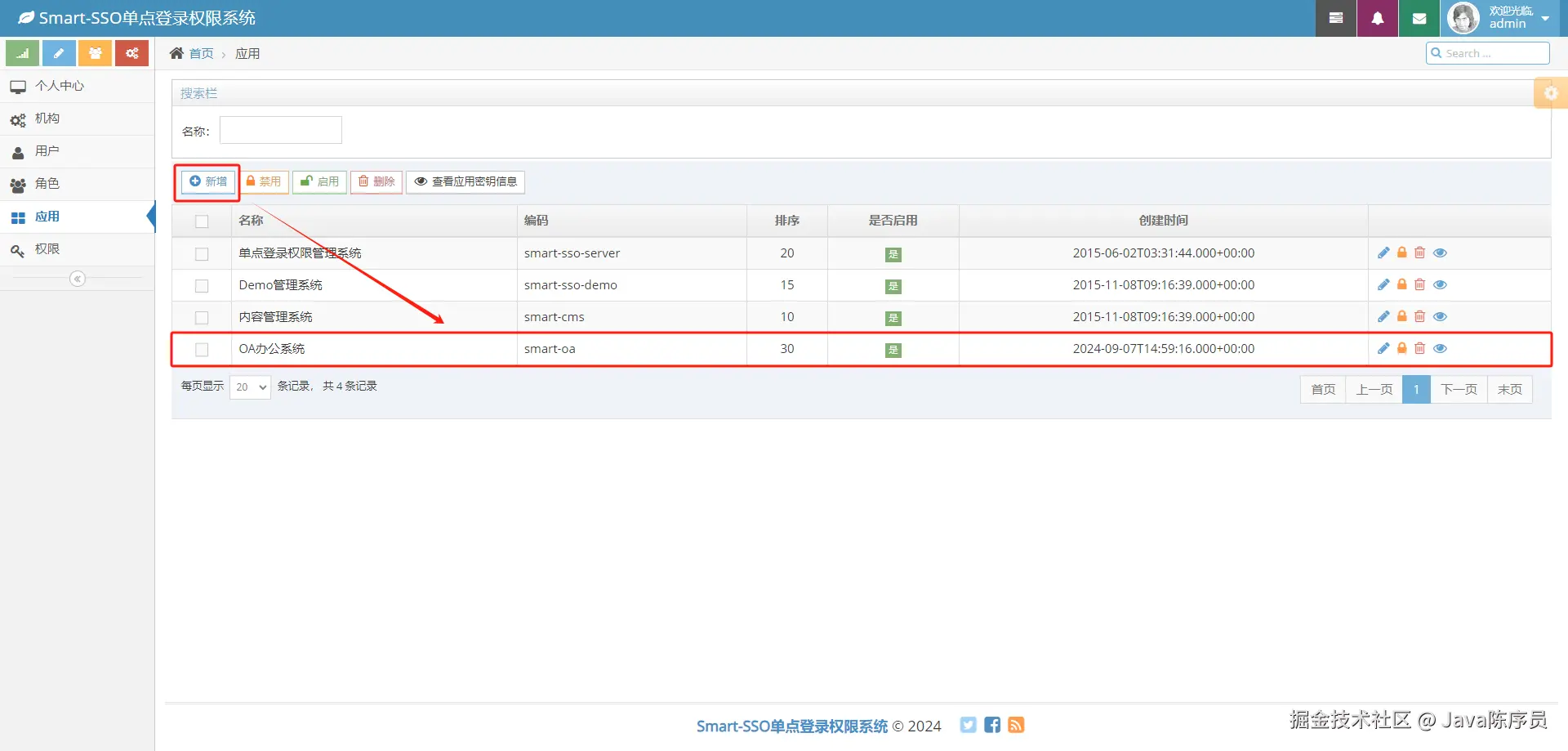Edit the OA办公系统 row
Screen dimensions: 1568x751
1383,348
